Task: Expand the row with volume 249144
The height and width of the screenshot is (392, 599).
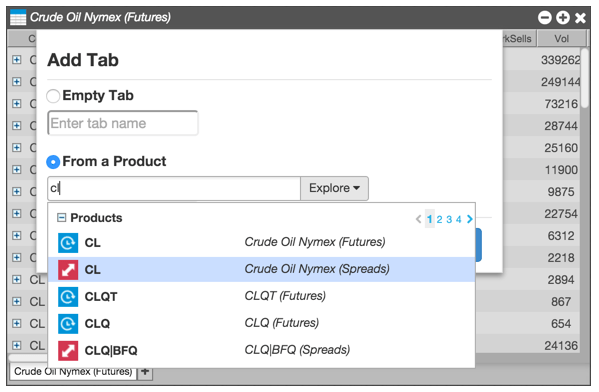Action: pyautogui.click(x=16, y=82)
